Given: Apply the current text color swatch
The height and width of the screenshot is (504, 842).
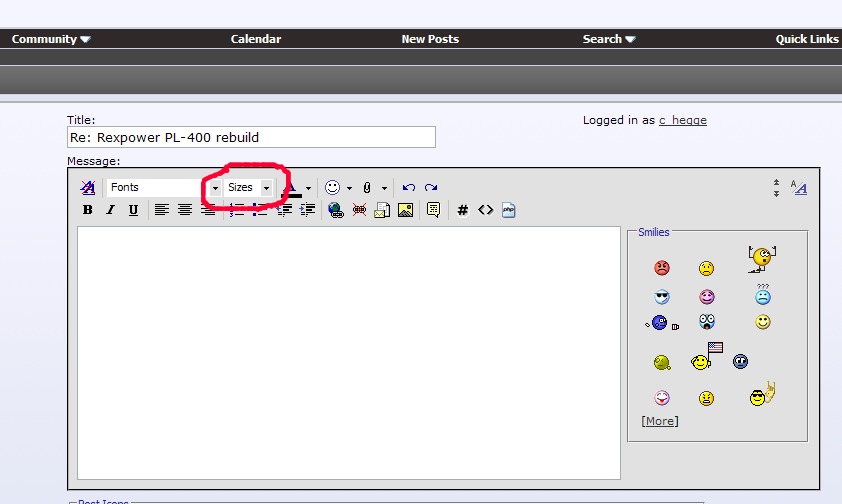Looking at the screenshot, I should (292, 188).
